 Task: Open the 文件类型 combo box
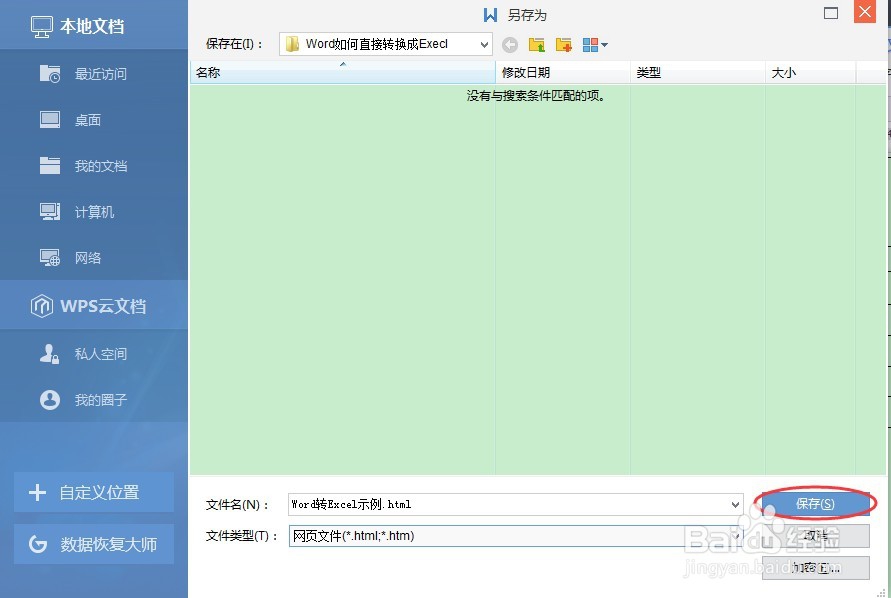516,535
